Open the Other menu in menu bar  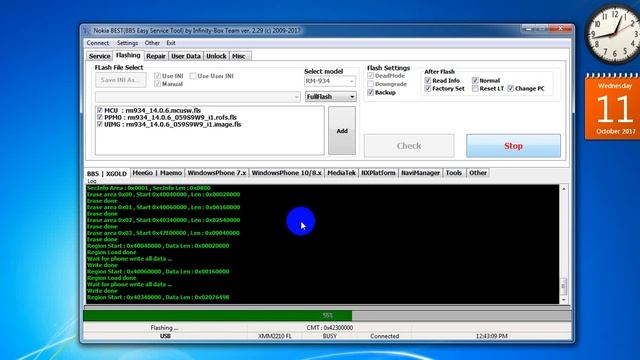click(x=152, y=43)
